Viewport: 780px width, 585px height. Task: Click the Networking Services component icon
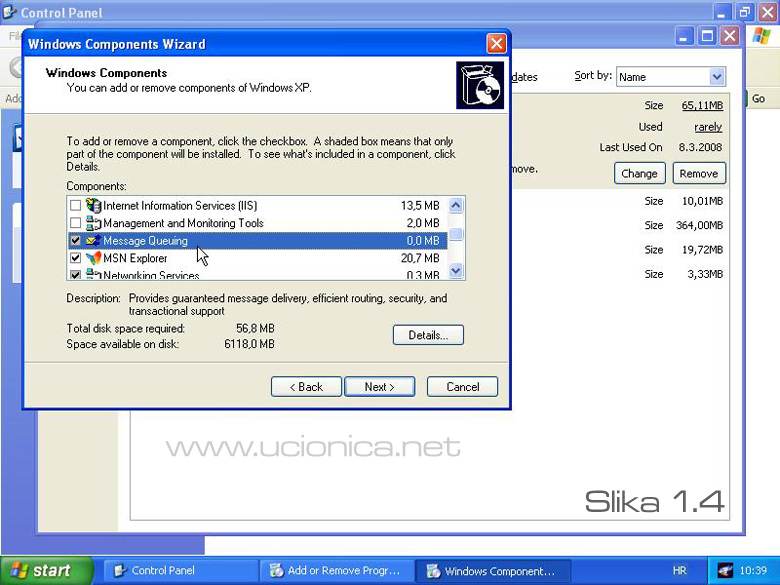(93, 274)
